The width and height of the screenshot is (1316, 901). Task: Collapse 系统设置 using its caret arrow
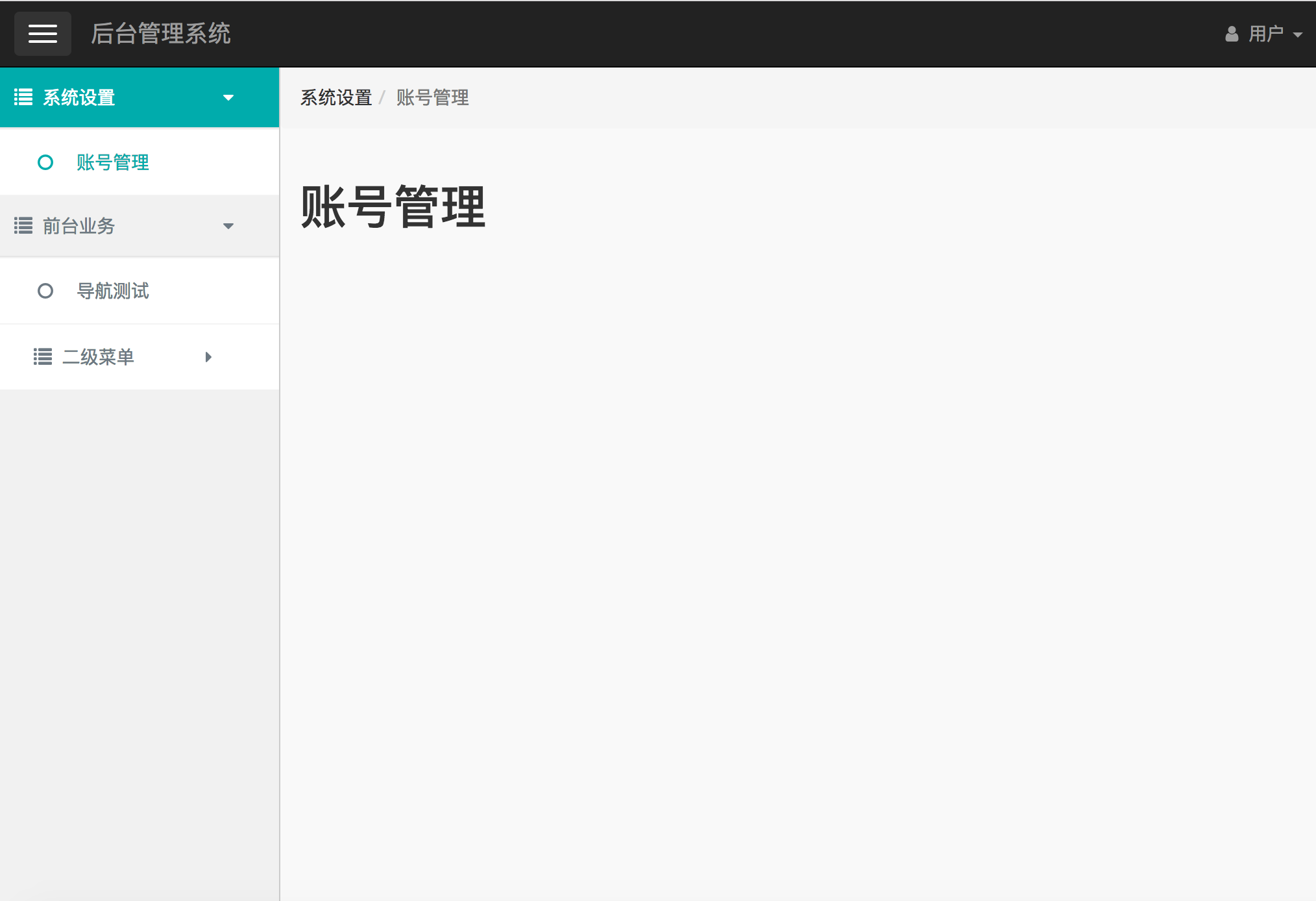pos(228,98)
